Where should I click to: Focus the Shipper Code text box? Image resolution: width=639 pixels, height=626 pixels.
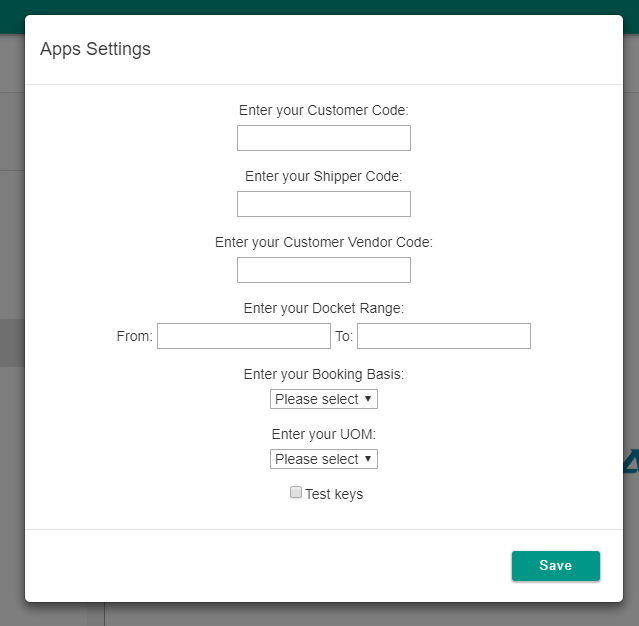pyautogui.click(x=324, y=204)
